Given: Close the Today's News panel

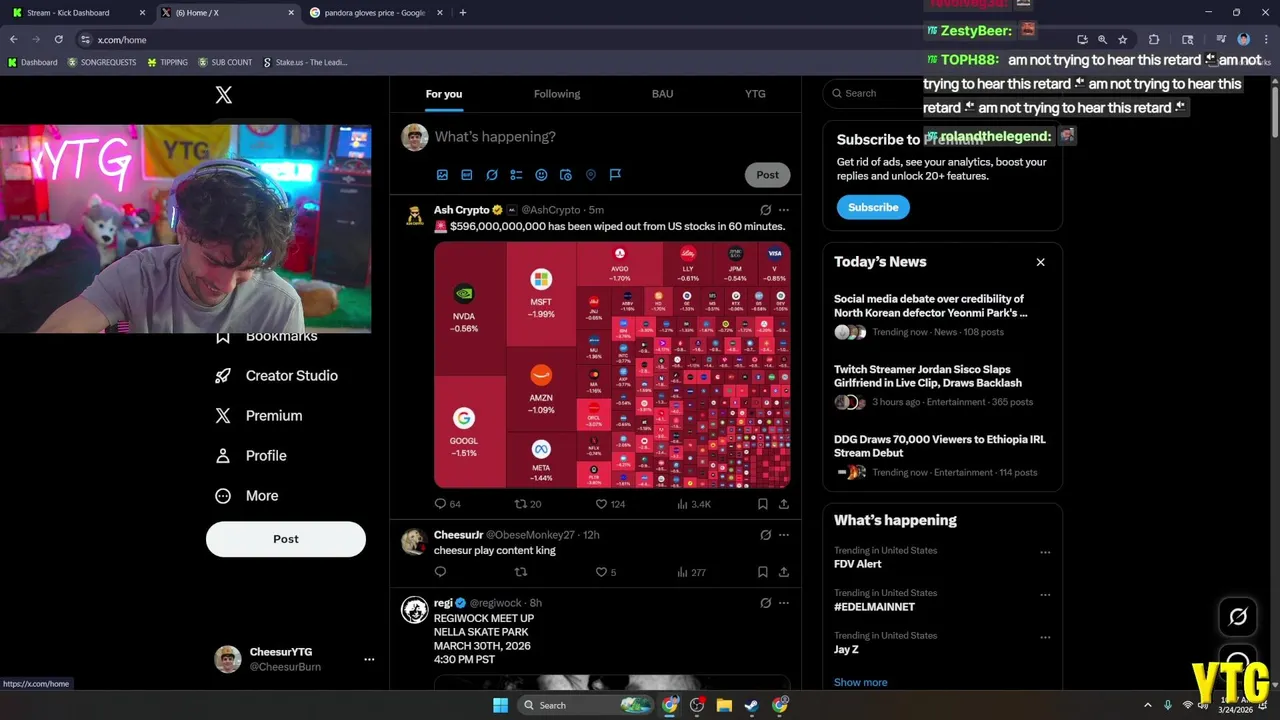Looking at the screenshot, I should coord(1040,262).
